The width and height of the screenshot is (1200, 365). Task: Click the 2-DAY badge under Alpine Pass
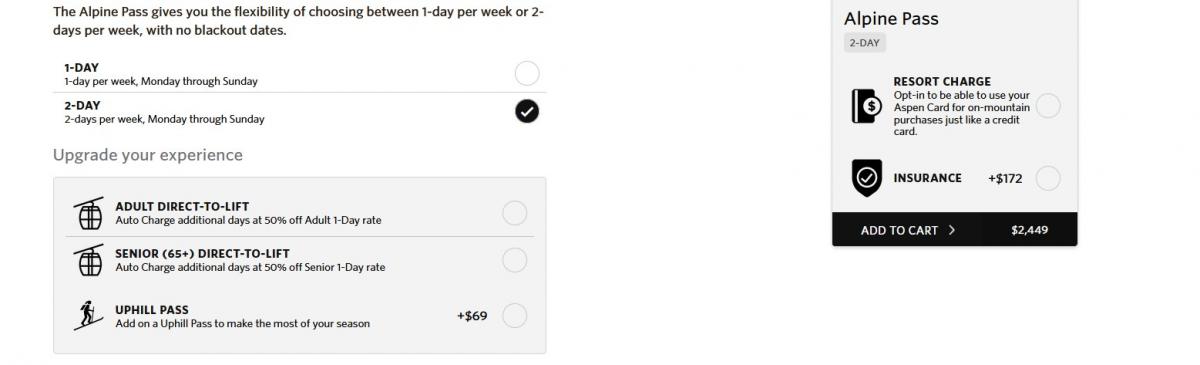[x=865, y=43]
